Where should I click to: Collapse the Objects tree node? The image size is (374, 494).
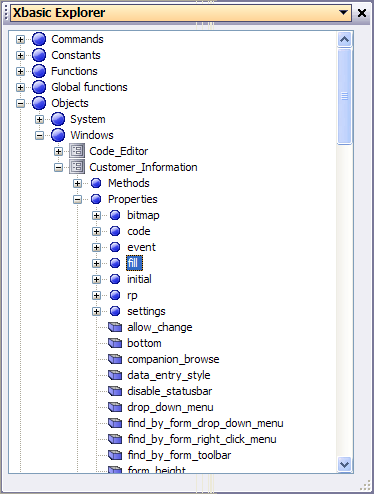tap(20, 103)
